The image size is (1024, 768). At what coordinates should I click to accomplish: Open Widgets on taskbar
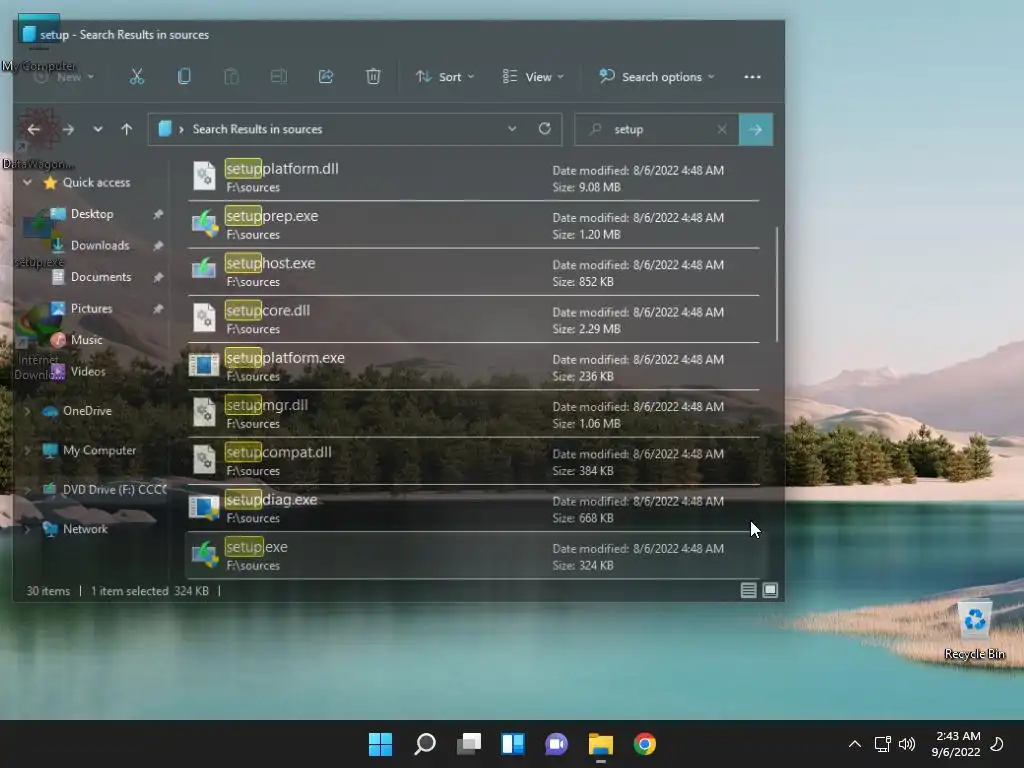click(x=513, y=744)
